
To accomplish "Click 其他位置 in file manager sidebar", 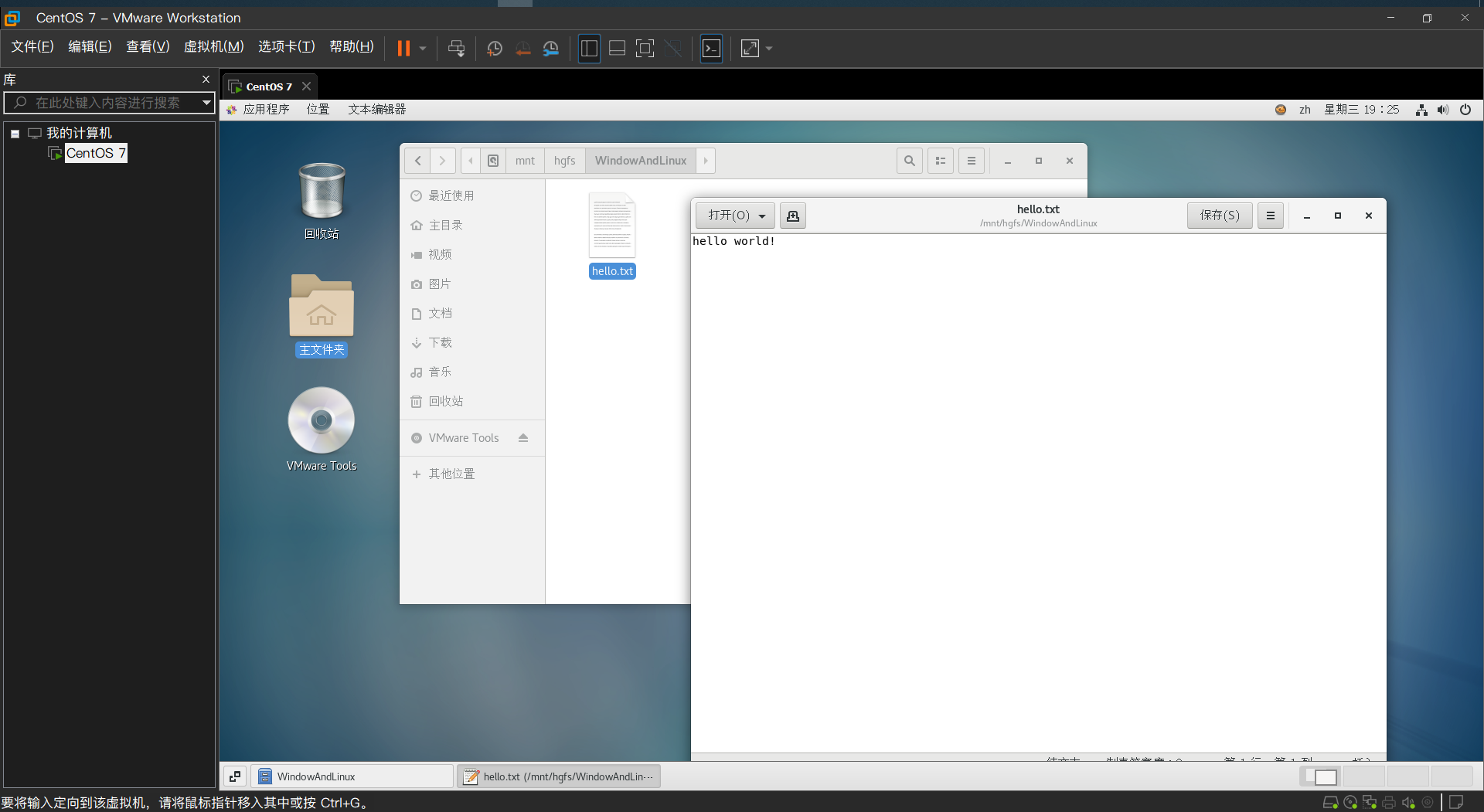I will (x=472, y=474).
